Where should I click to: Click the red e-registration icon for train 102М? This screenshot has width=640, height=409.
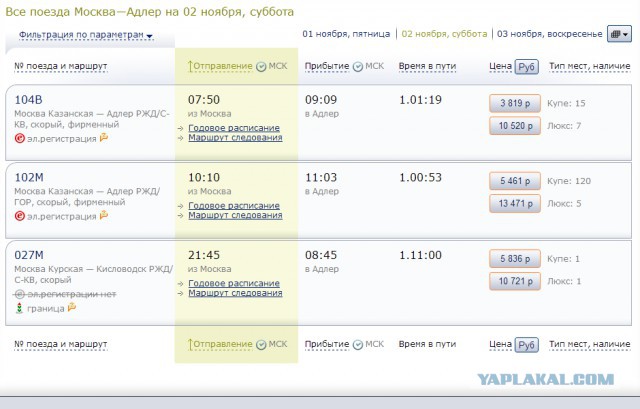pos(20,216)
